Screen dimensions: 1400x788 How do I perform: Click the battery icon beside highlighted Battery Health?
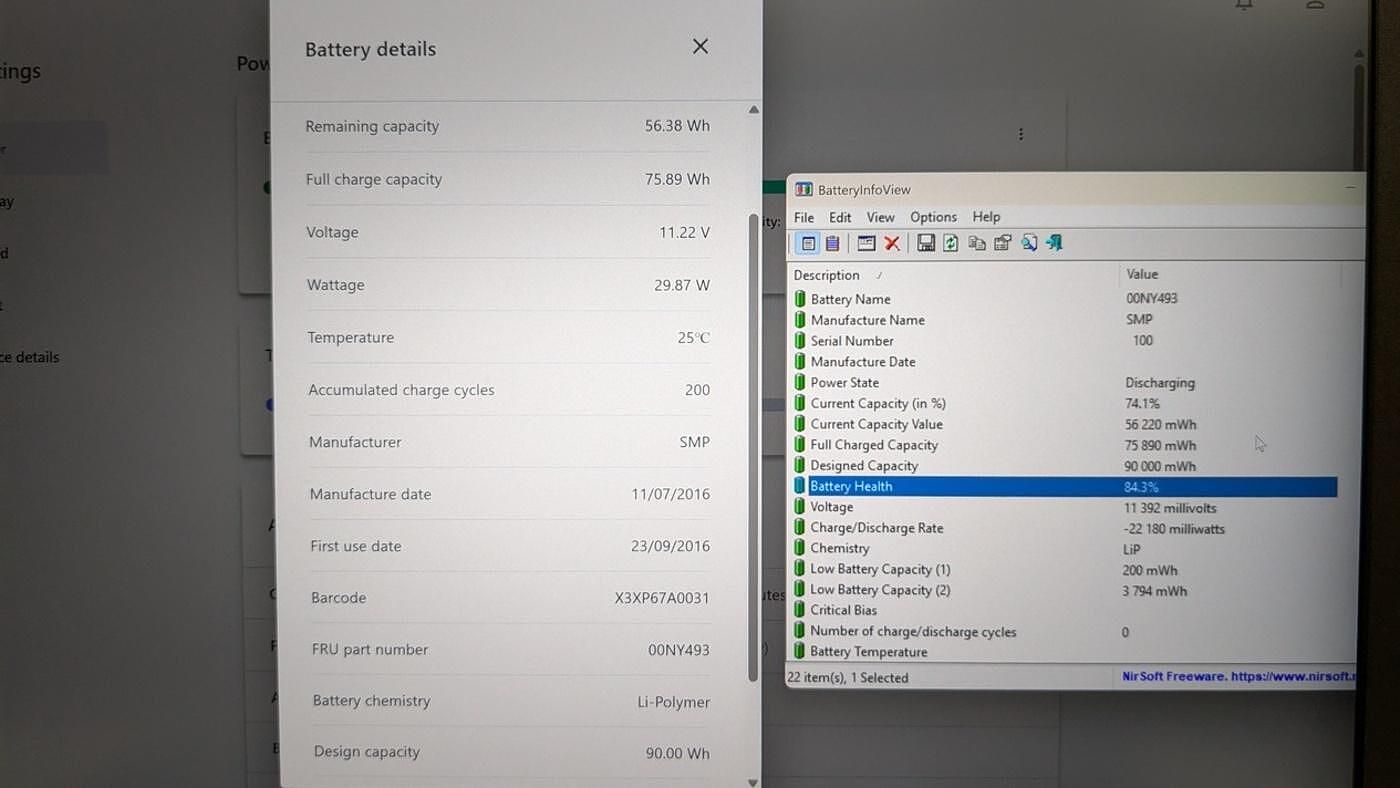coord(800,486)
